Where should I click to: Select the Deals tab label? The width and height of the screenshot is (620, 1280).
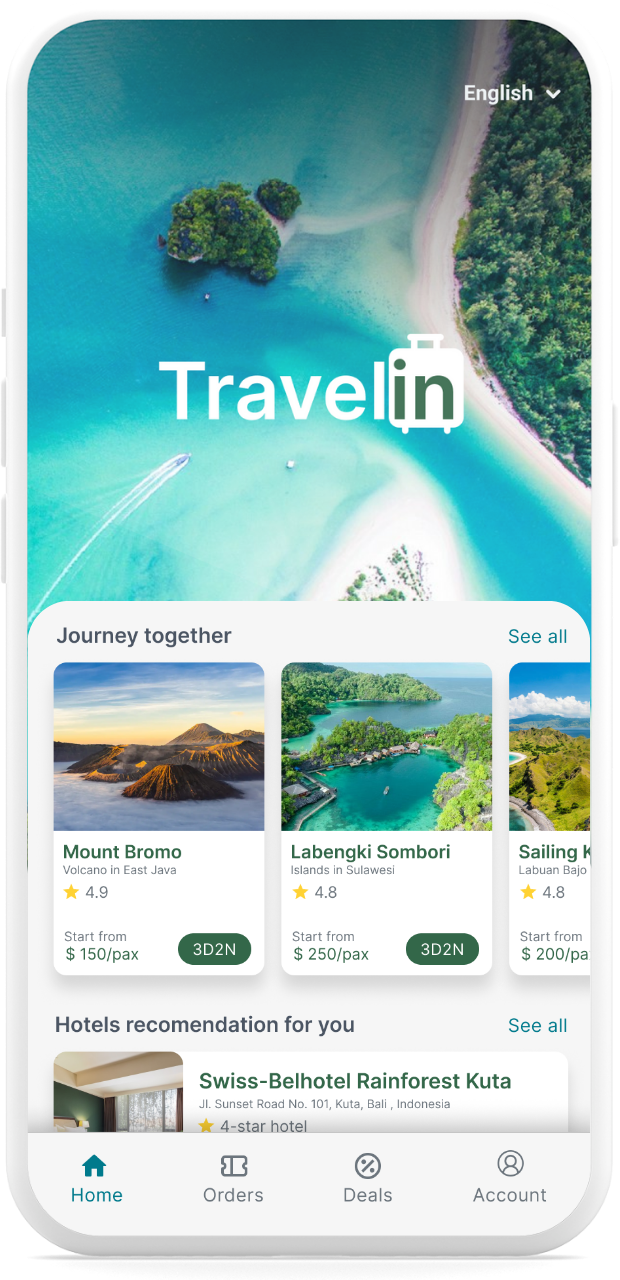tap(368, 1195)
